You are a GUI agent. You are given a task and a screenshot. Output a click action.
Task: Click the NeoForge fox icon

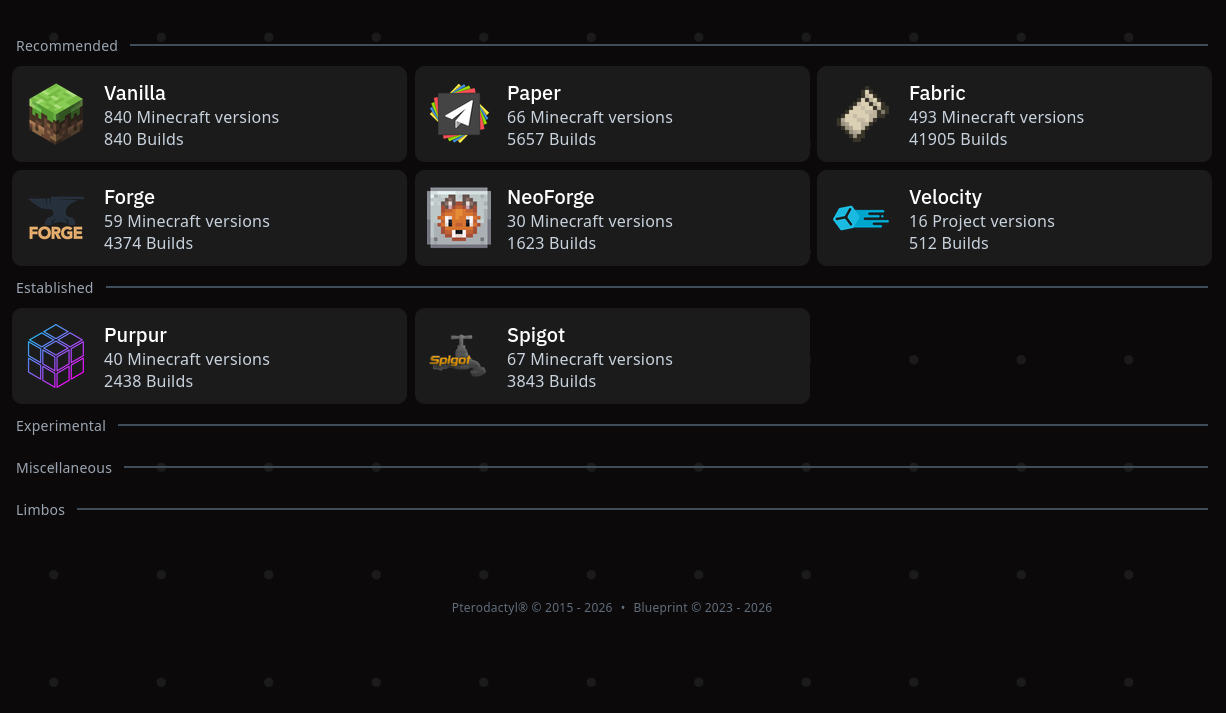[x=459, y=218]
